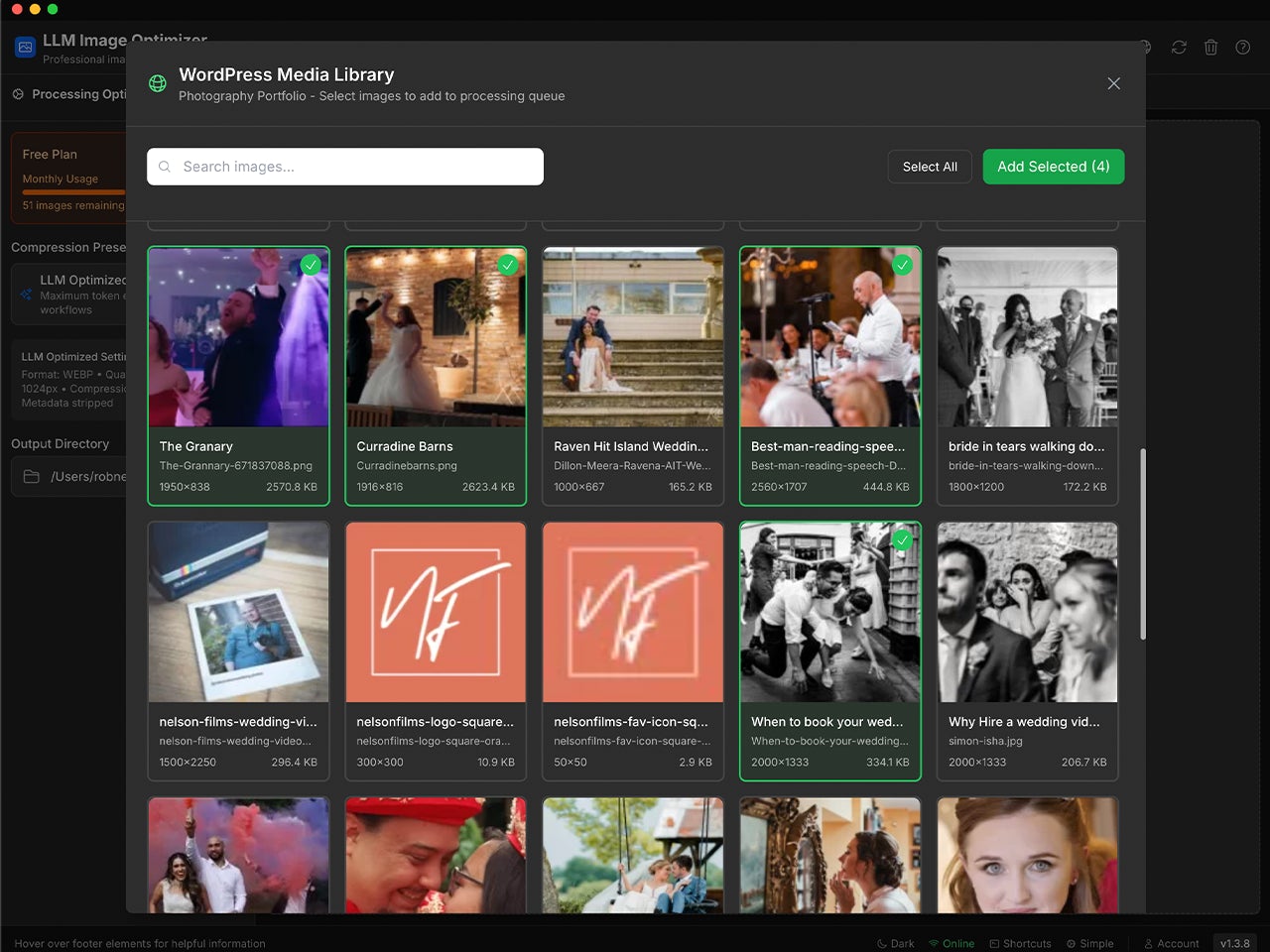Image resolution: width=1270 pixels, height=952 pixels.
Task: Click the Free Plan label
Action: [x=50, y=155]
